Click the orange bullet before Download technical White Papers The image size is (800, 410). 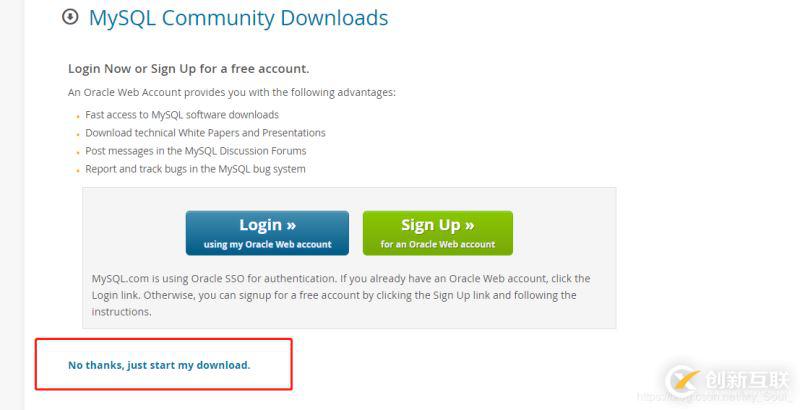point(78,135)
